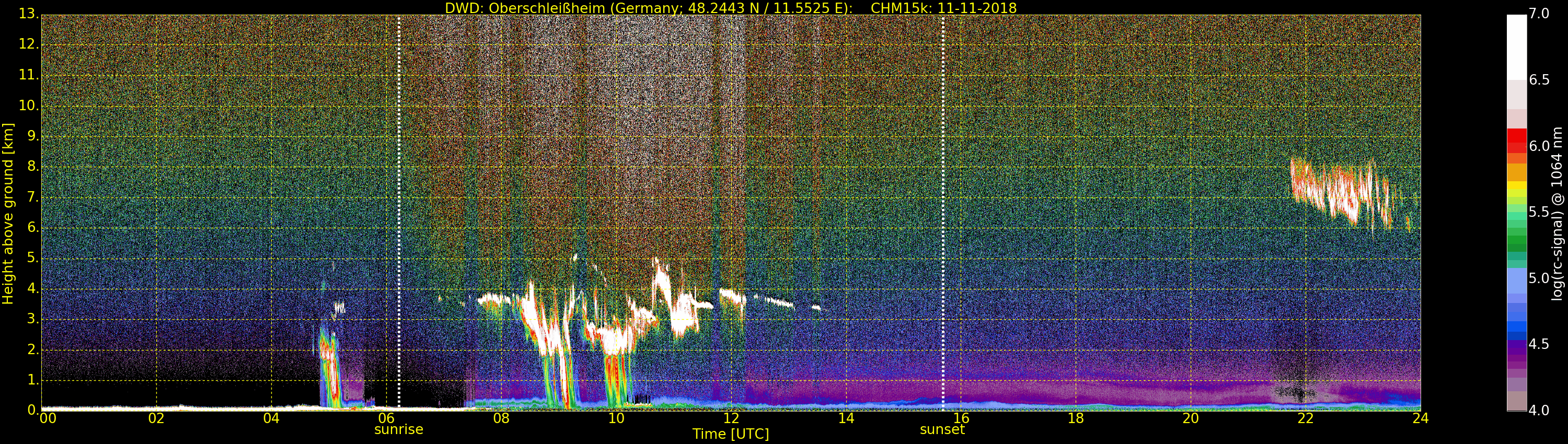
Task: Click the y-axis tick label '7.'
Action: point(33,196)
